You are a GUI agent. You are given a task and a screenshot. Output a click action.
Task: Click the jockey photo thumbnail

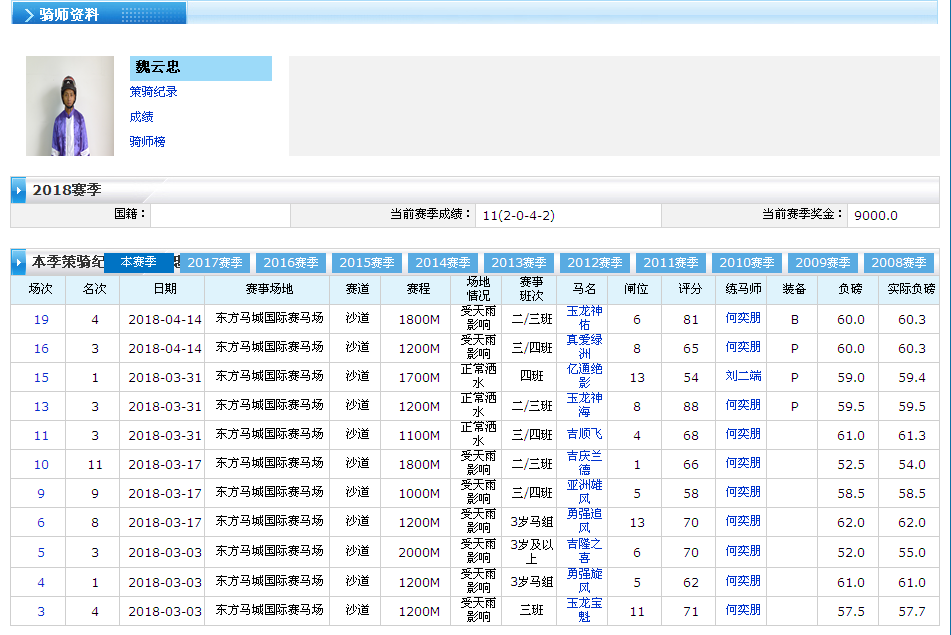coord(70,106)
